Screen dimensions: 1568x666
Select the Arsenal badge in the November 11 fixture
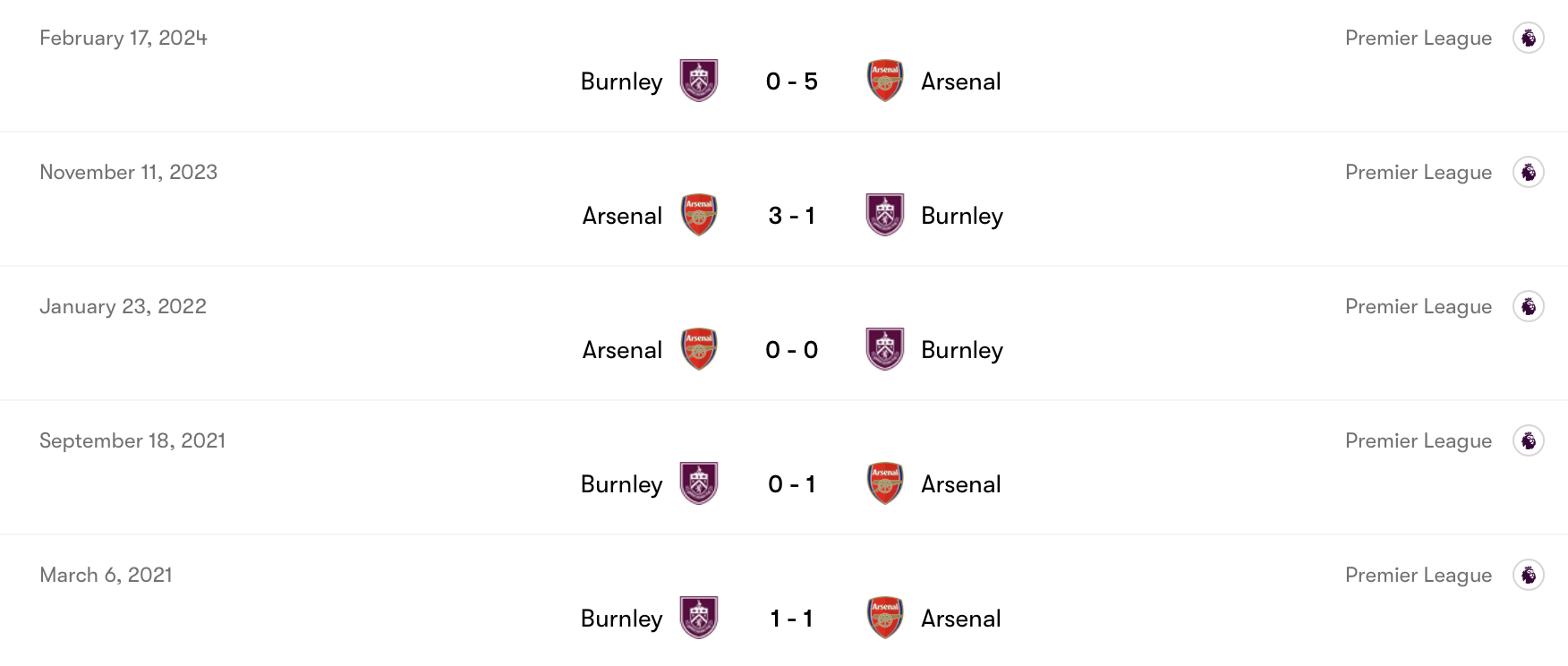tap(698, 215)
